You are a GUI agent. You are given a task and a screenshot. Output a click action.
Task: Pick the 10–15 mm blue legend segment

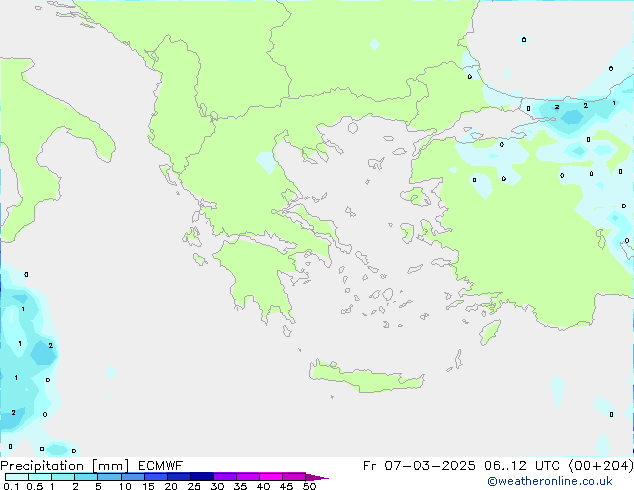pyautogui.click(x=132, y=477)
